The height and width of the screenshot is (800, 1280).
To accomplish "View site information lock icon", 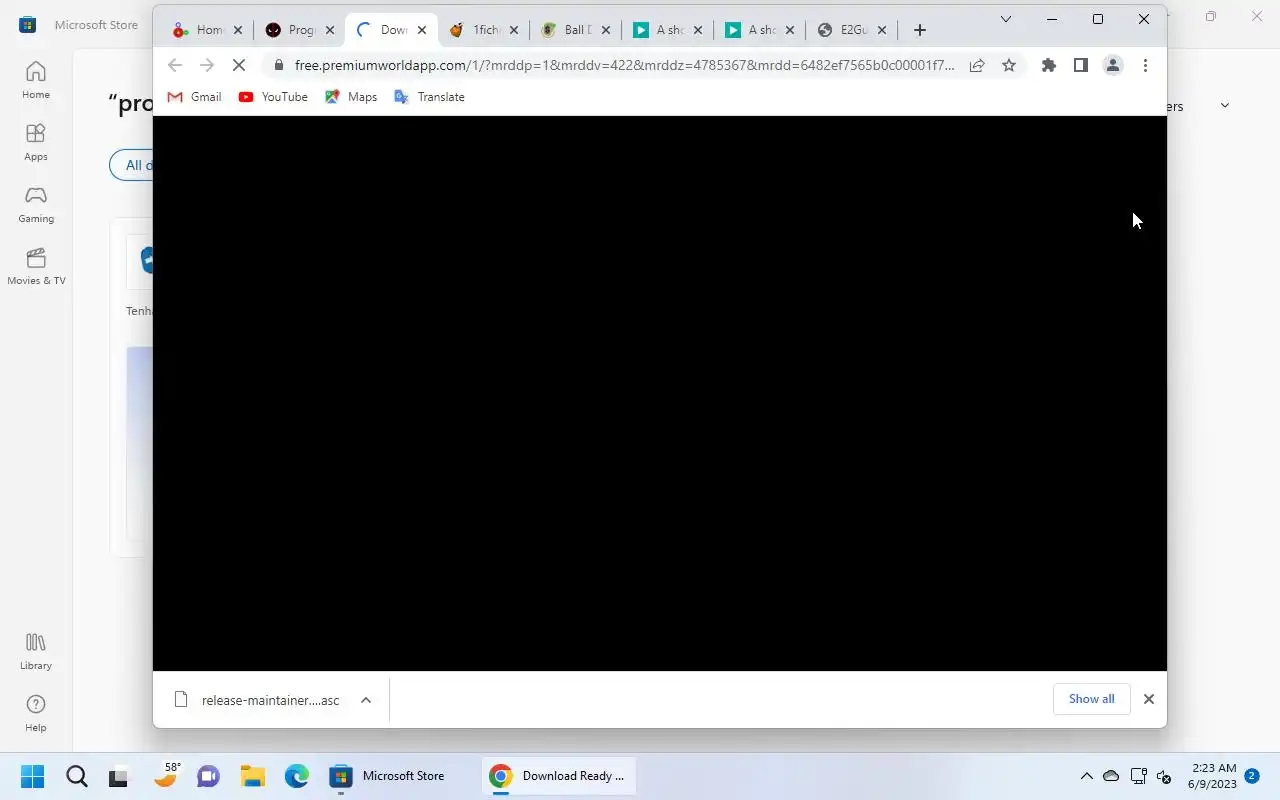I will click(x=277, y=65).
